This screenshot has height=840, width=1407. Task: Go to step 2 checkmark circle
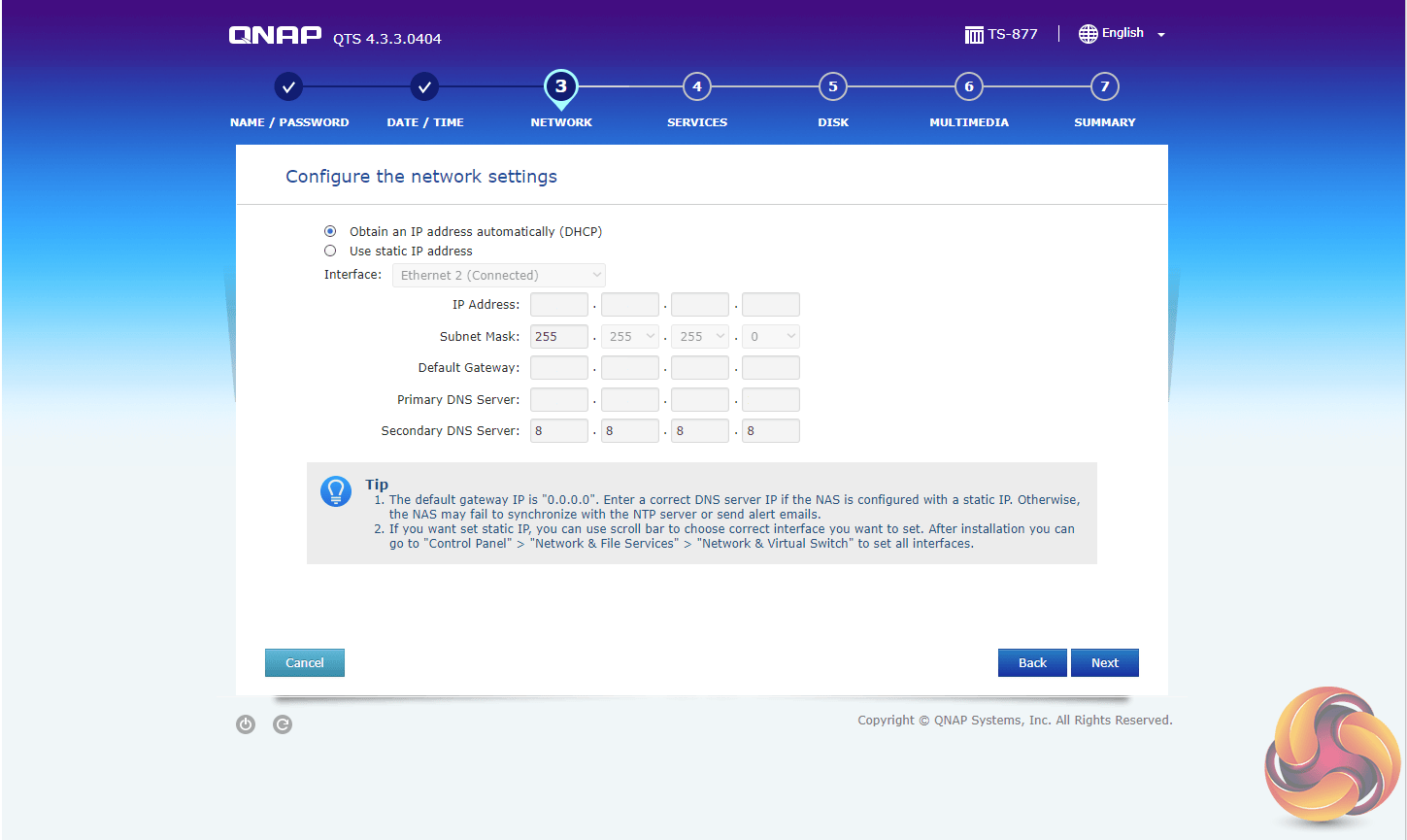pos(424,86)
